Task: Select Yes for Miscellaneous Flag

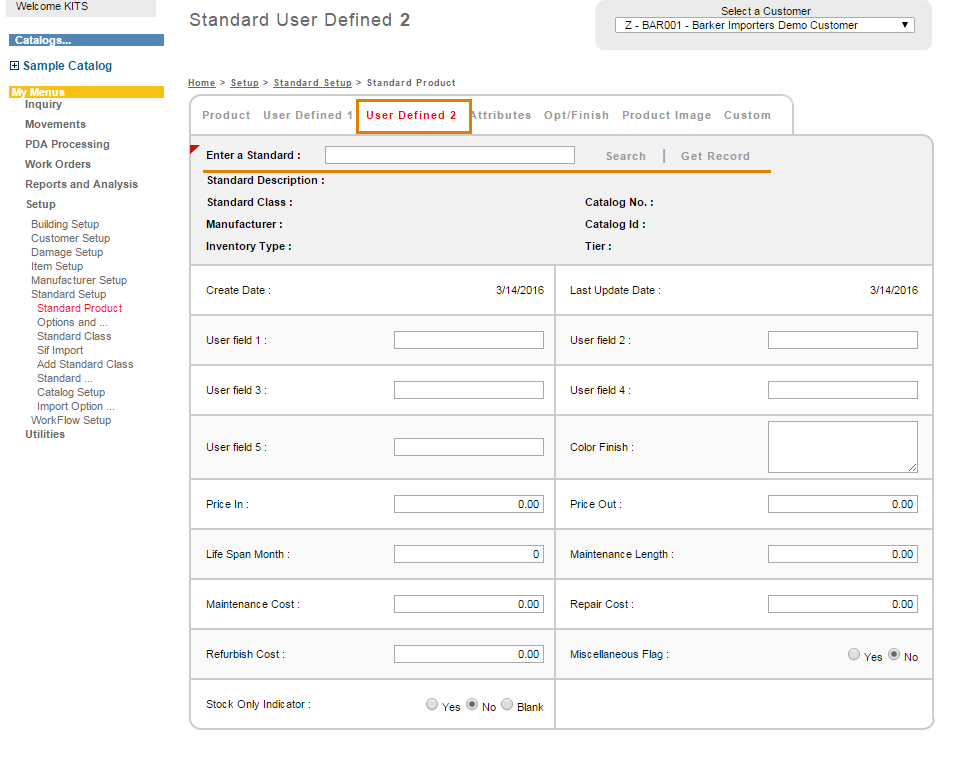Action: (853, 655)
